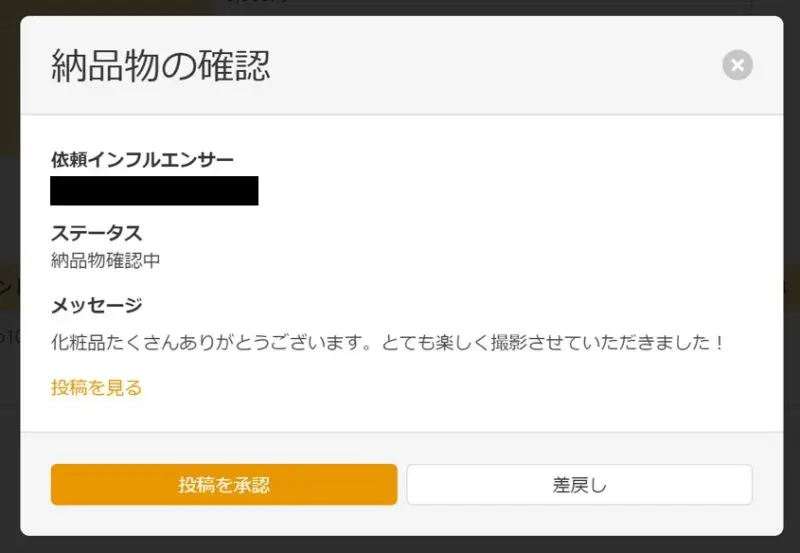Select the 依頼インフルエンサー heading
This screenshot has width=800, height=553.
pos(142,160)
